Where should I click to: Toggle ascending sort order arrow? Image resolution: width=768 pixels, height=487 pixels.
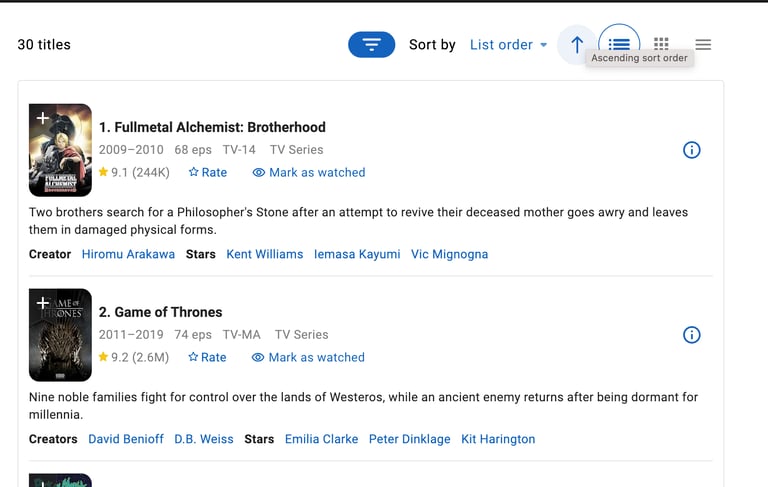click(x=576, y=45)
